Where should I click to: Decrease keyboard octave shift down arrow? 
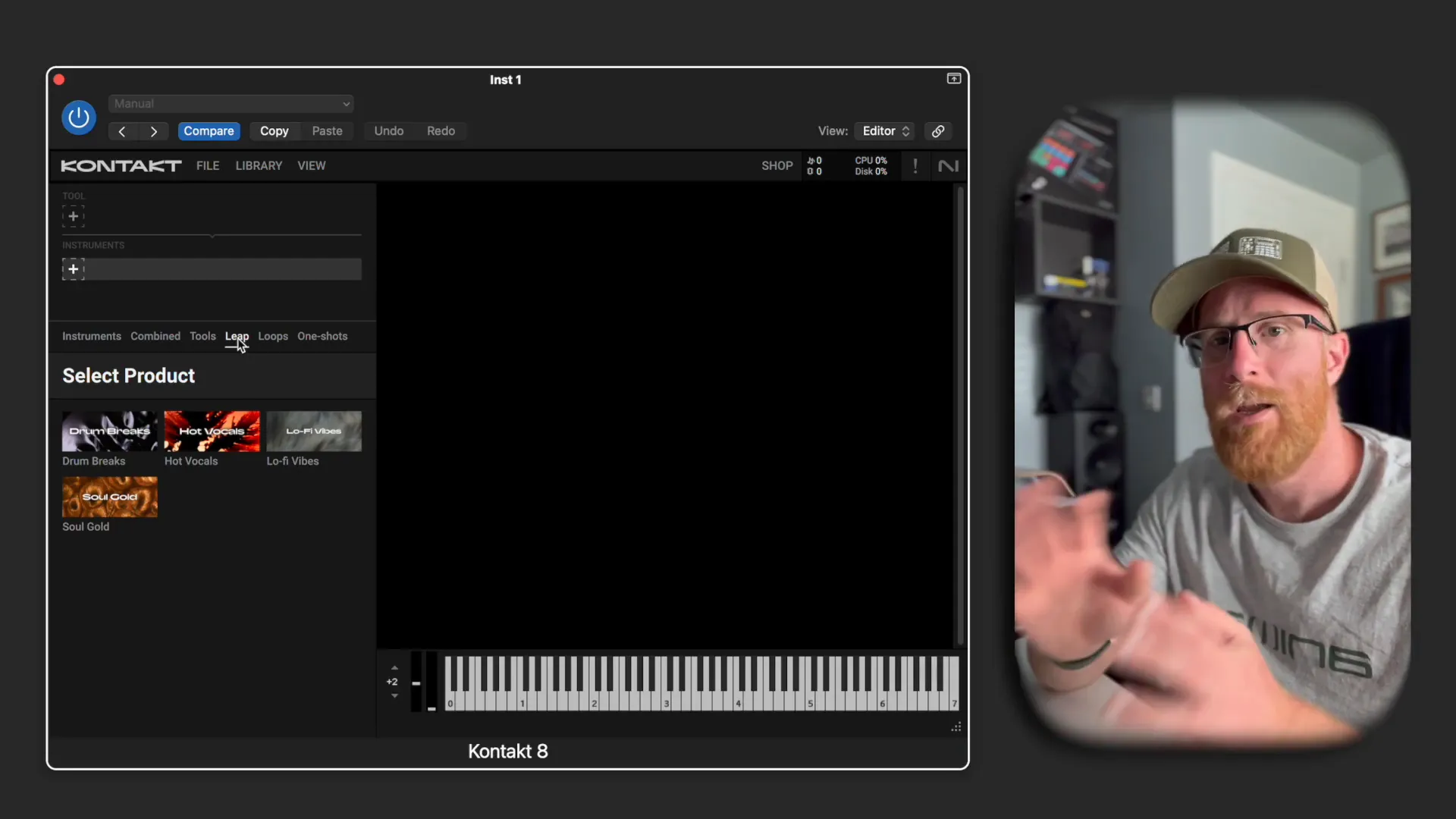click(394, 696)
